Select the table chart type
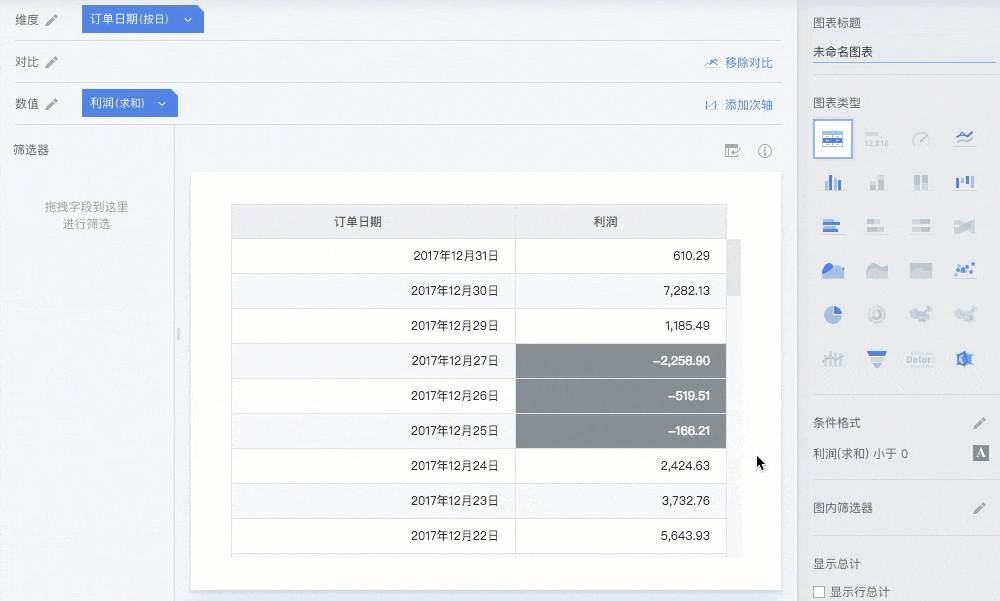 pyautogui.click(x=832, y=138)
